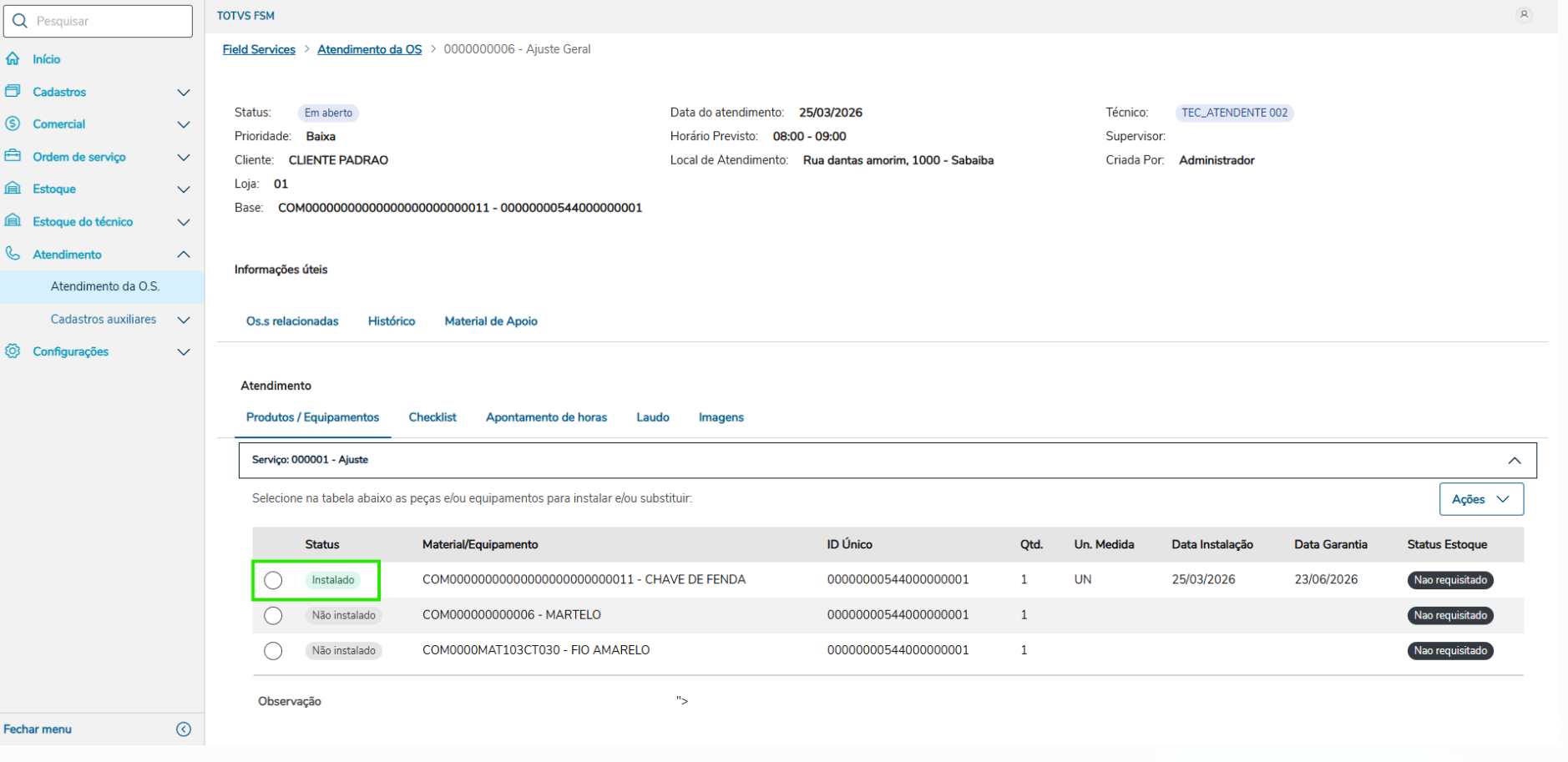This screenshot has width=1568, height=762.
Task: Select the MARTELO row radio button
Action: tap(273, 616)
